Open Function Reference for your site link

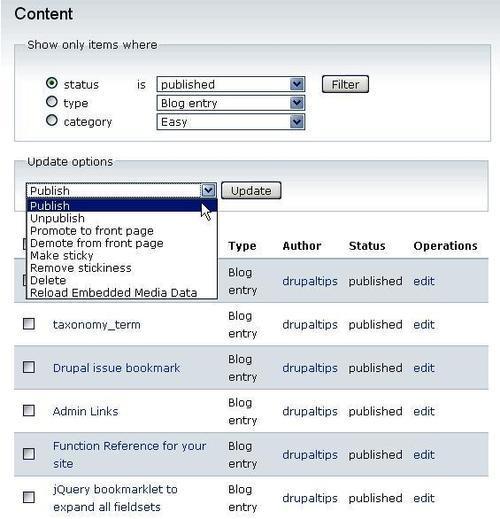coord(129,455)
